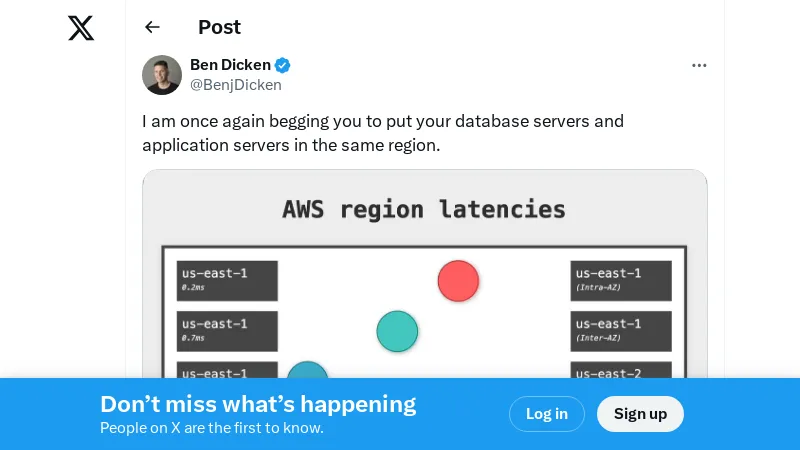Image resolution: width=800 pixels, height=450 pixels.
Task: Open the post's three-dot more menu
Action: point(699,66)
